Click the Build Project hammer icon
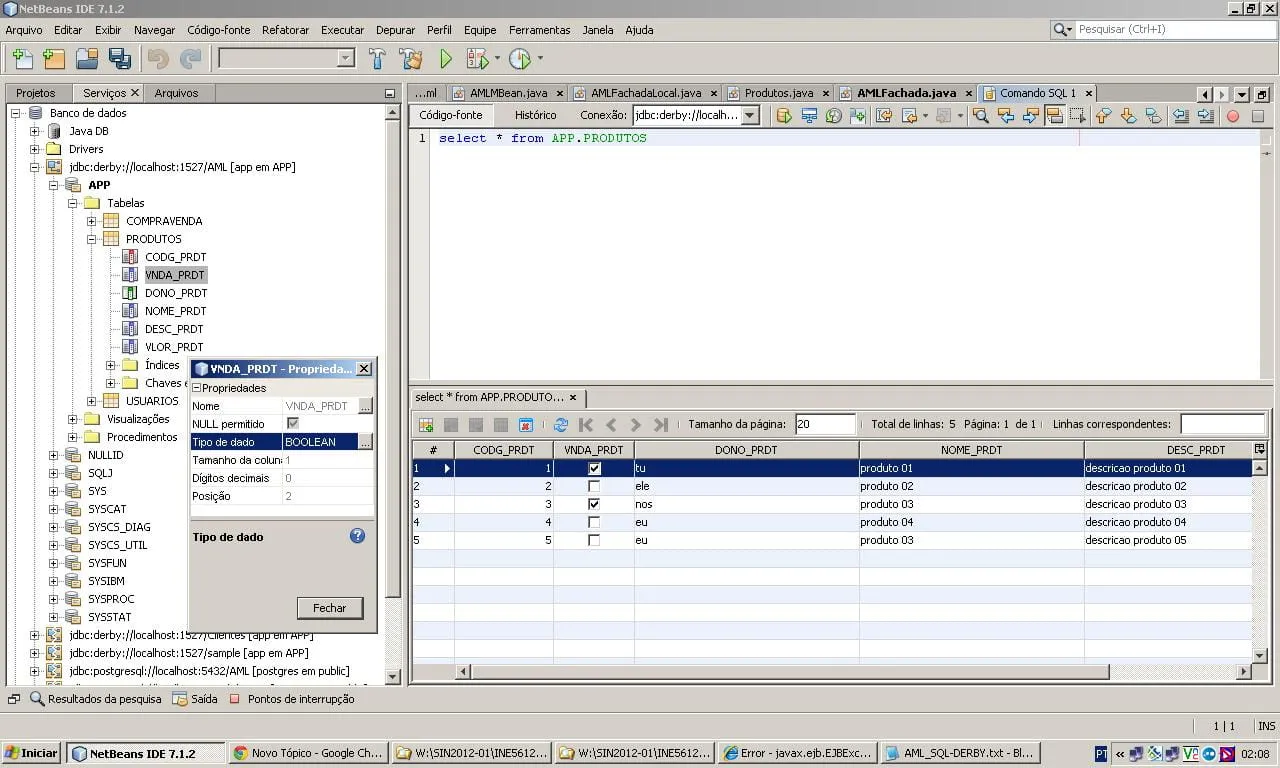 click(377, 59)
